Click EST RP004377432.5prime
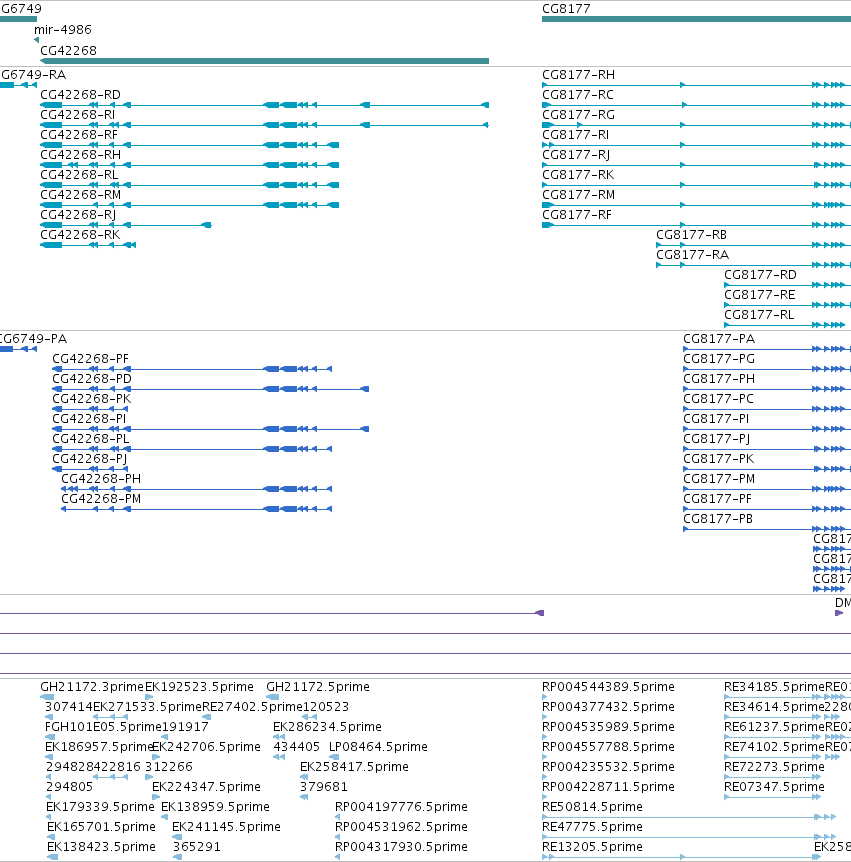Screen dimensions: 851x862 [608, 706]
